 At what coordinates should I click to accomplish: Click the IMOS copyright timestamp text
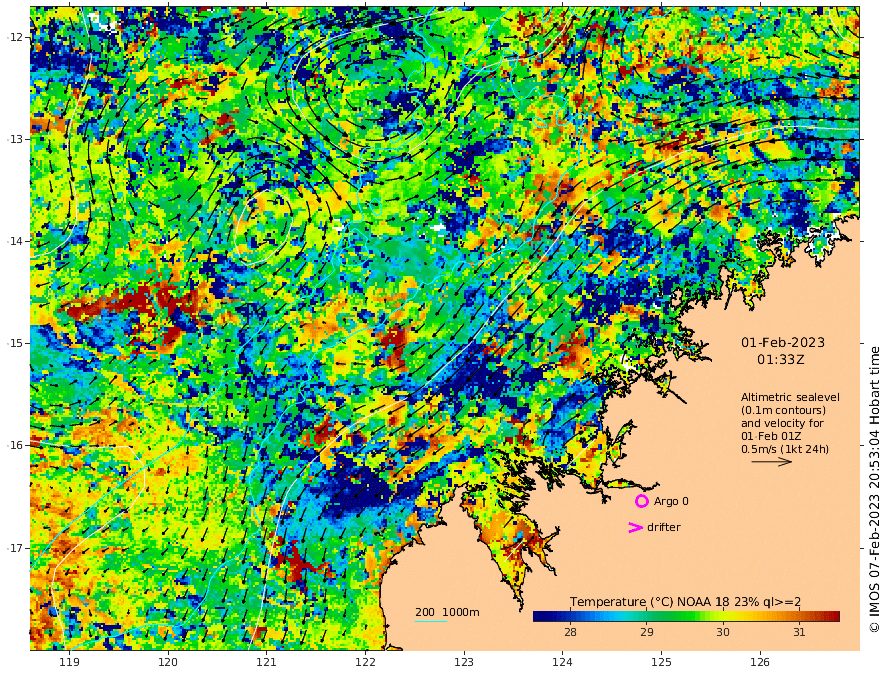874,489
